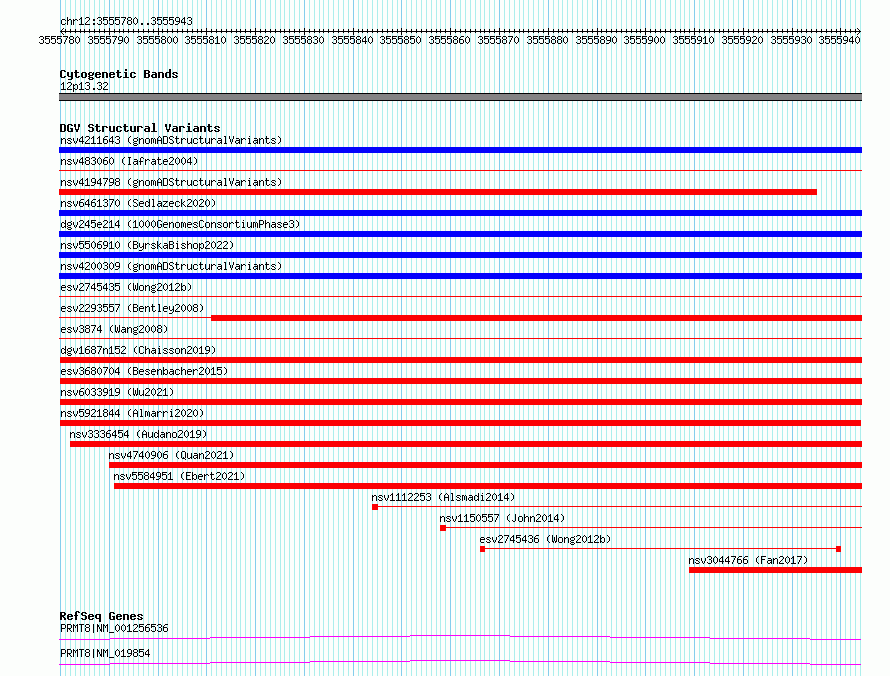Click the red bar of nsv3336454

coord(466,444)
